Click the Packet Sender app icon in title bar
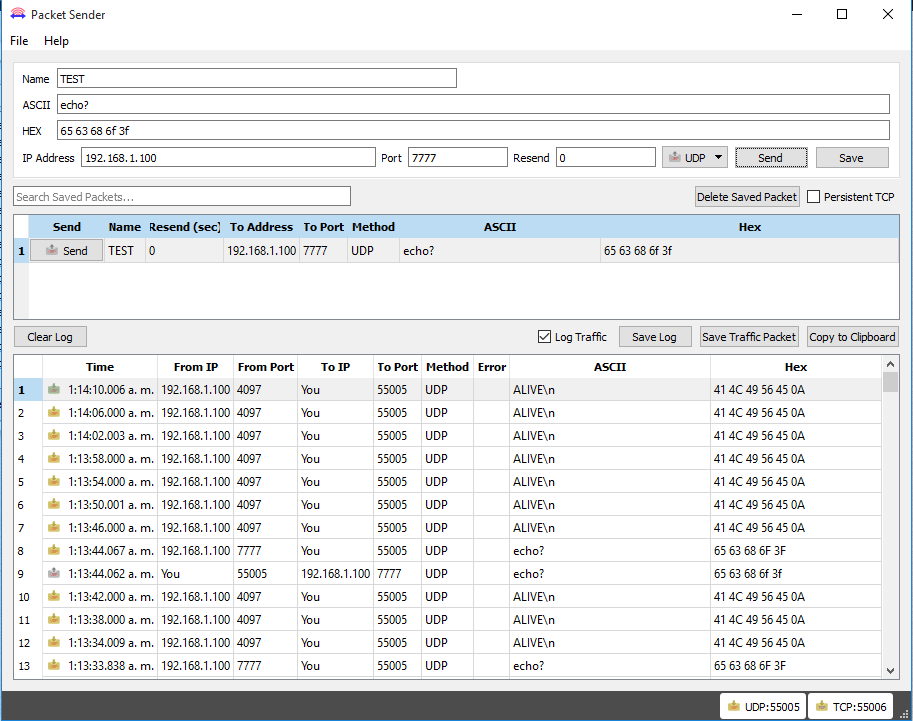Screen dimensions: 913x721 [17, 14]
